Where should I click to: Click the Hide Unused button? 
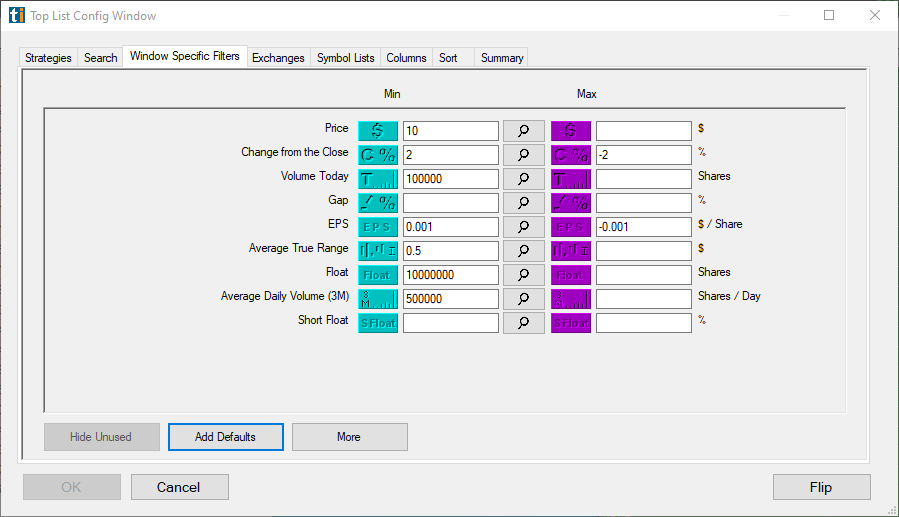click(x=101, y=437)
